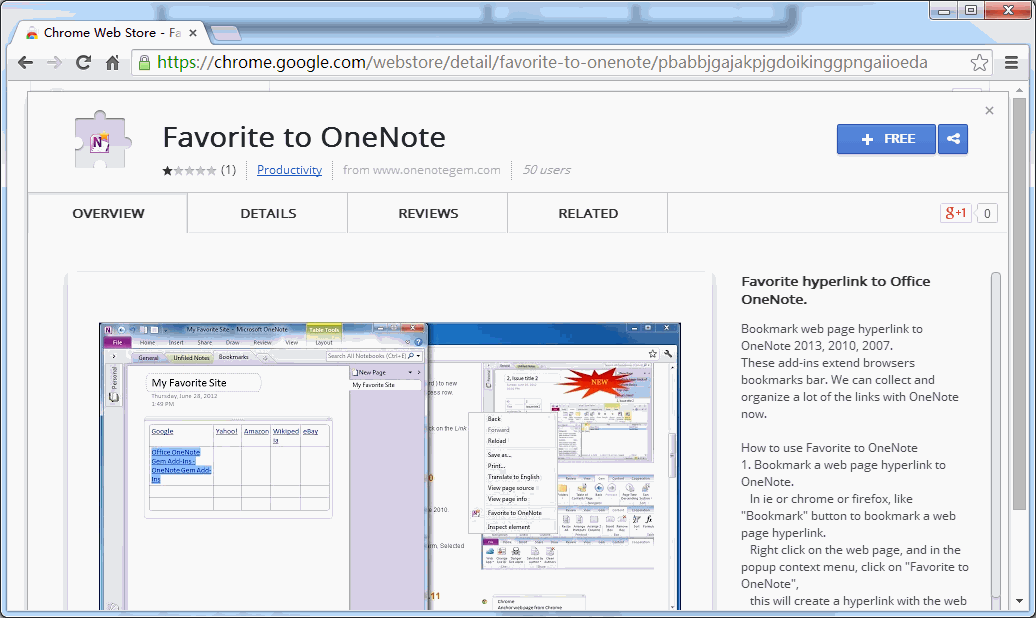Click the 'Favorite to OneNote' title

304,137
